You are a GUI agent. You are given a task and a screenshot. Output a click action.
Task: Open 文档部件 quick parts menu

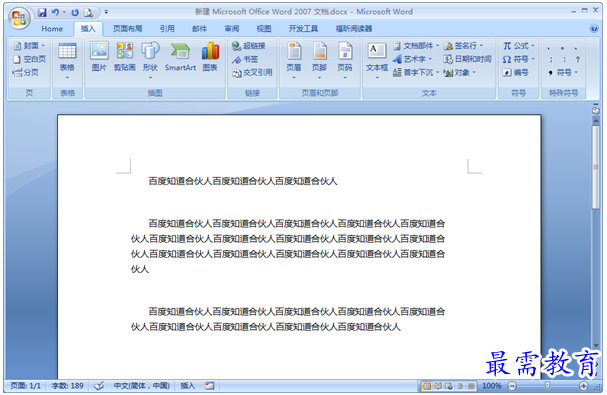coord(416,46)
